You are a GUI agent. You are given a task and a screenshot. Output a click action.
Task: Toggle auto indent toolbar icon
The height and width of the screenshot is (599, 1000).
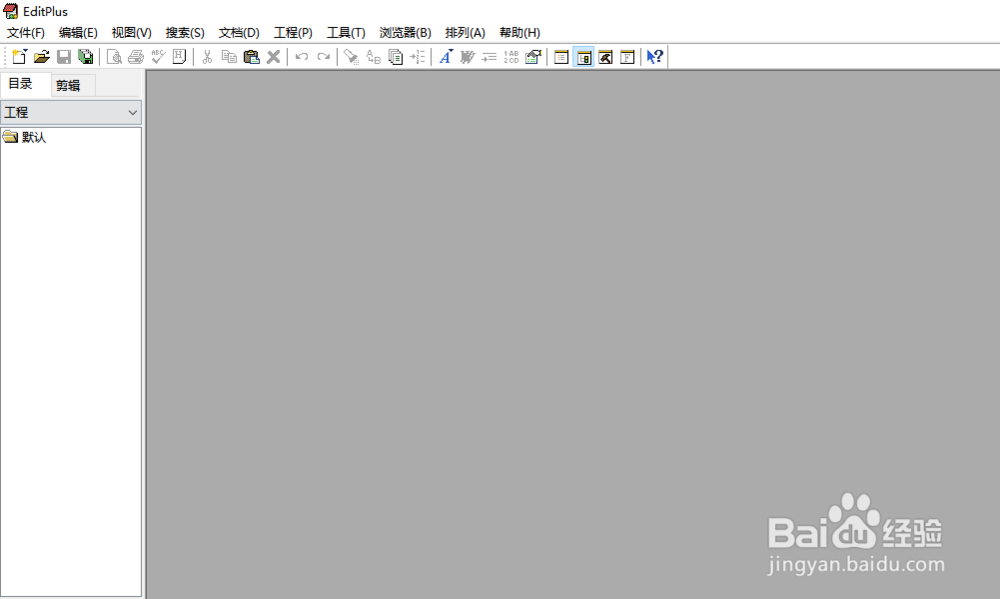click(x=489, y=57)
